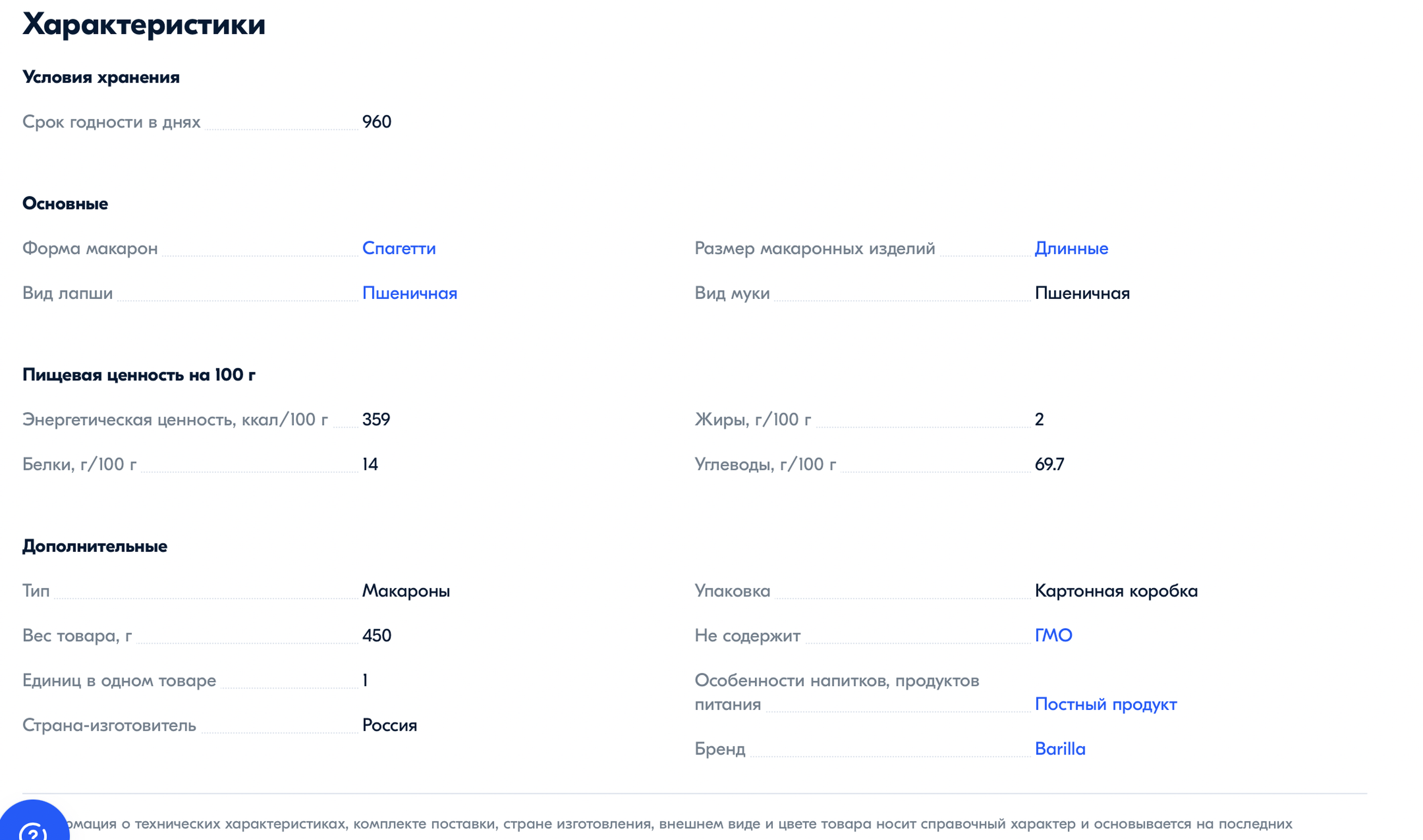Select the ГМО link under Не содержит
1423x840 pixels.
[x=1053, y=635]
